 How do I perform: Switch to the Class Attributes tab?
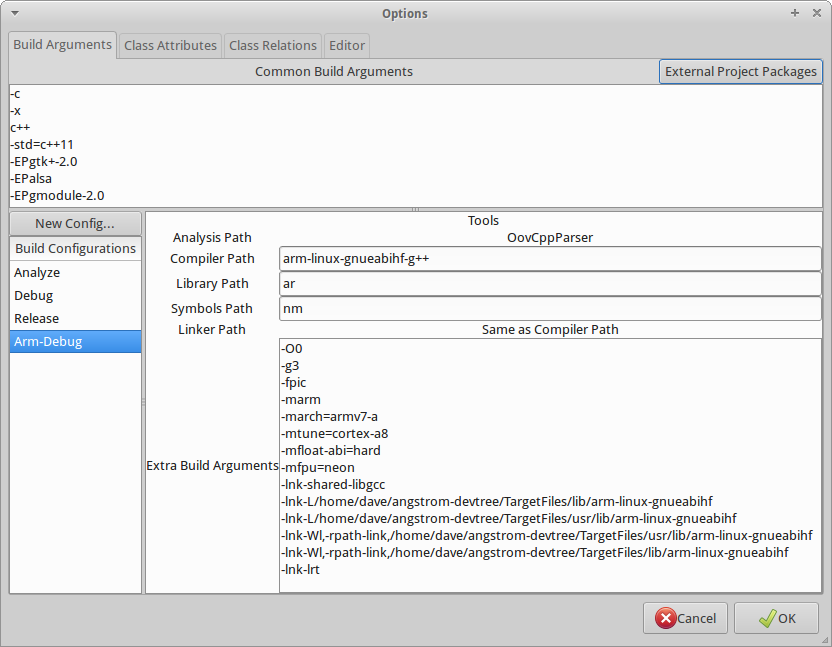(x=170, y=45)
